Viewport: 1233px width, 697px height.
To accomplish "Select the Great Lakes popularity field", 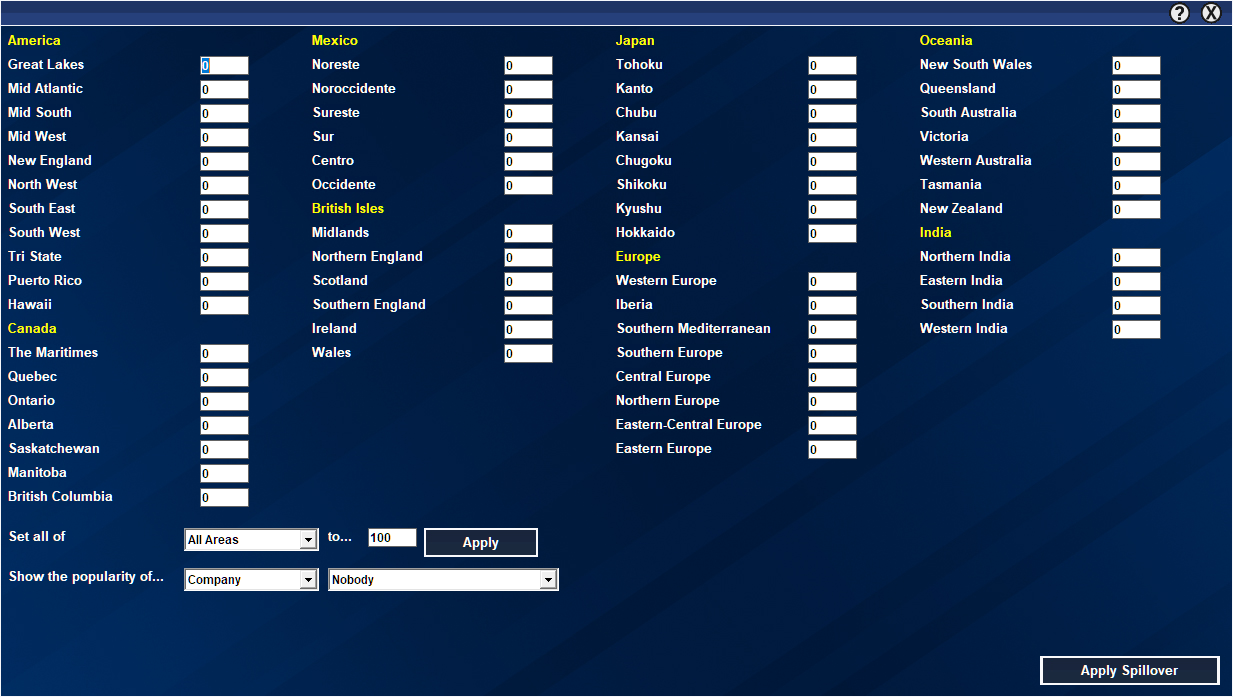I will click(224, 66).
